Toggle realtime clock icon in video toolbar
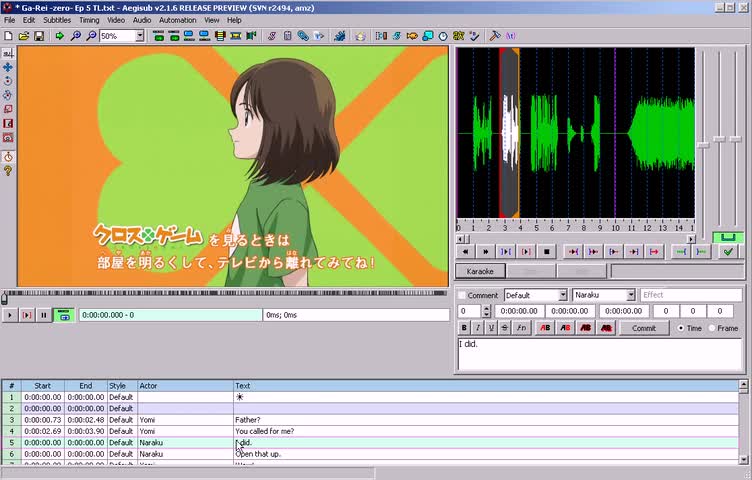The height and width of the screenshot is (480, 752). pos(8,157)
